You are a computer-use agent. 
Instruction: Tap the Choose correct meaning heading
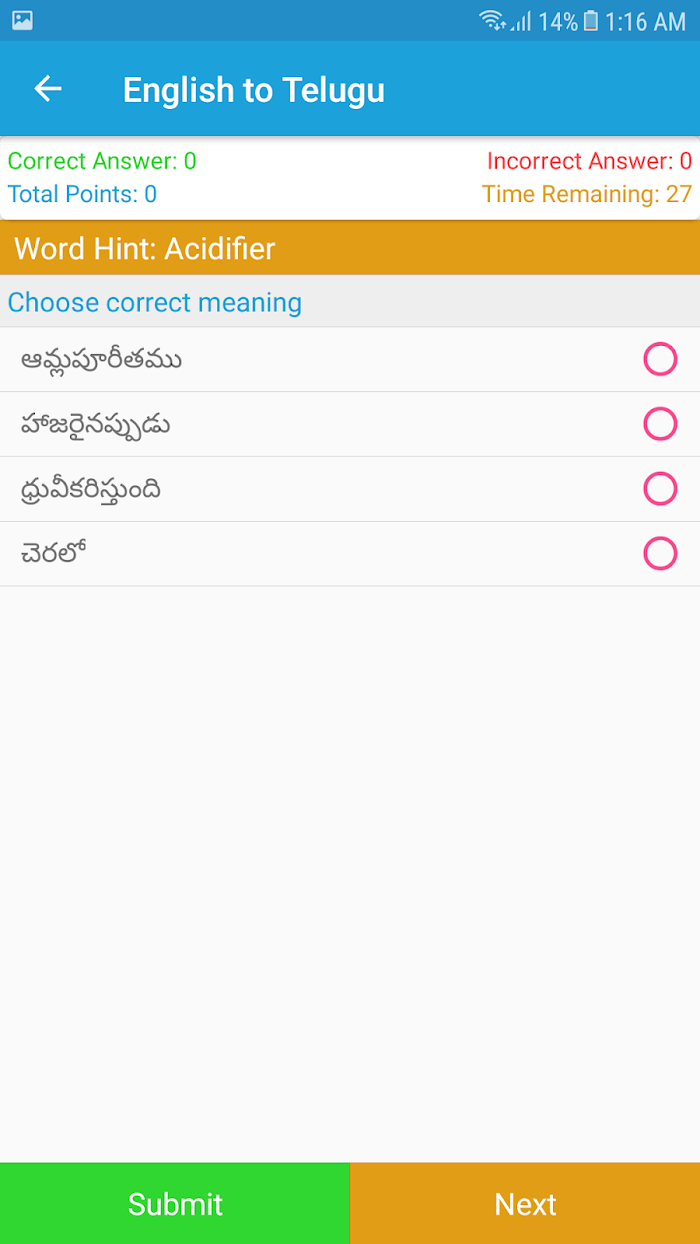click(155, 302)
